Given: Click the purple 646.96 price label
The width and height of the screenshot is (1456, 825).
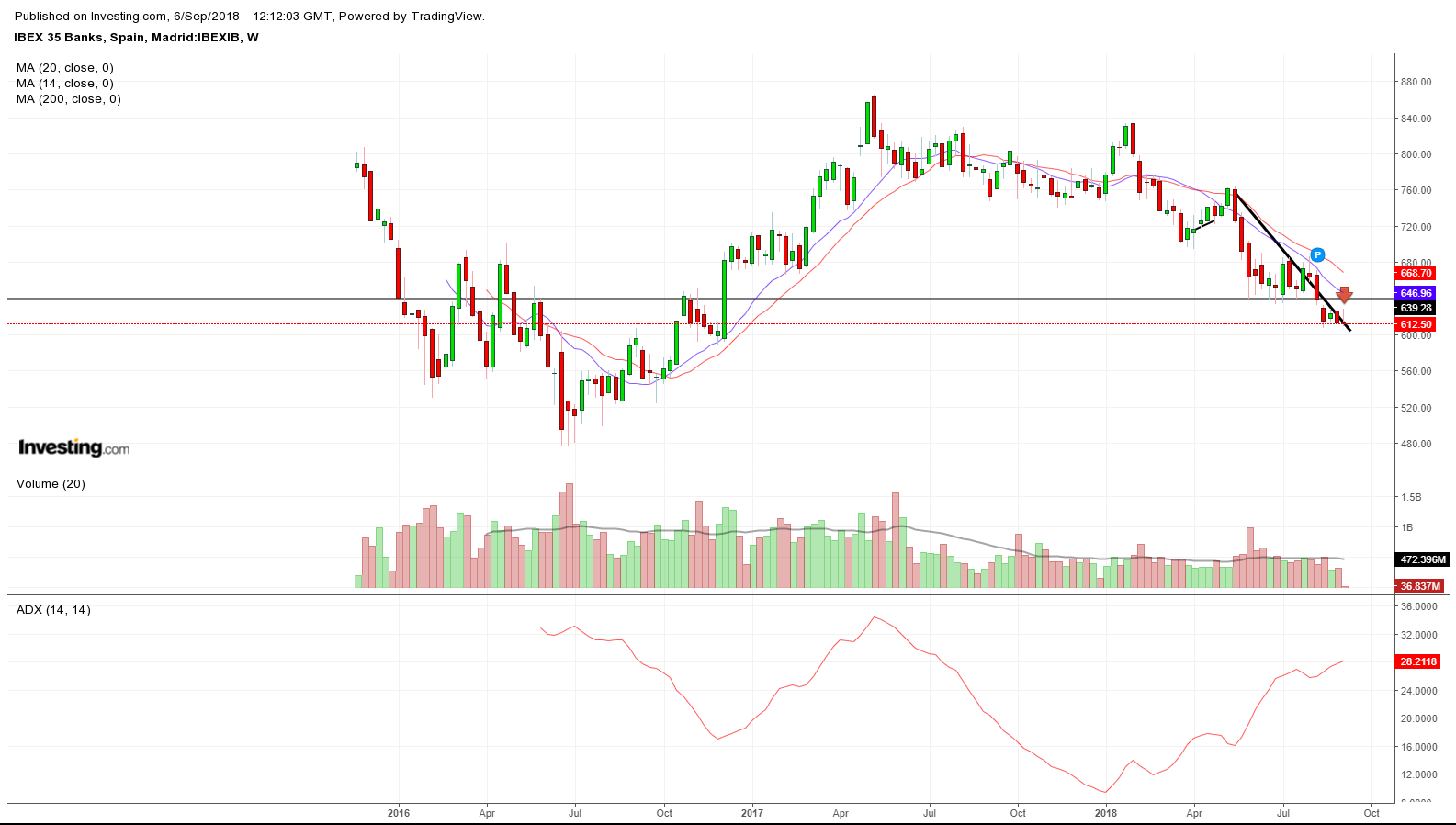Looking at the screenshot, I should click(x=1416, y=293).
